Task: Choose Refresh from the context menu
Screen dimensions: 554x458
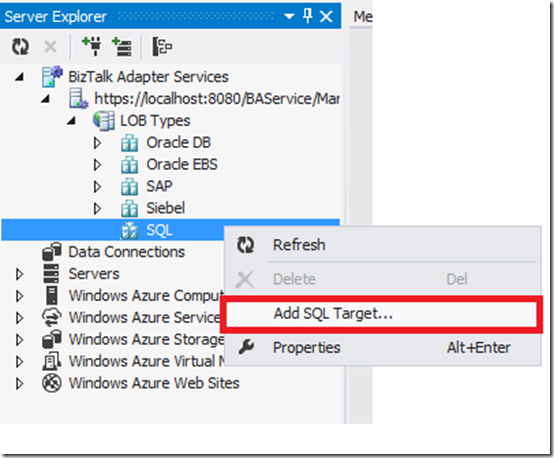Action: 383,245
